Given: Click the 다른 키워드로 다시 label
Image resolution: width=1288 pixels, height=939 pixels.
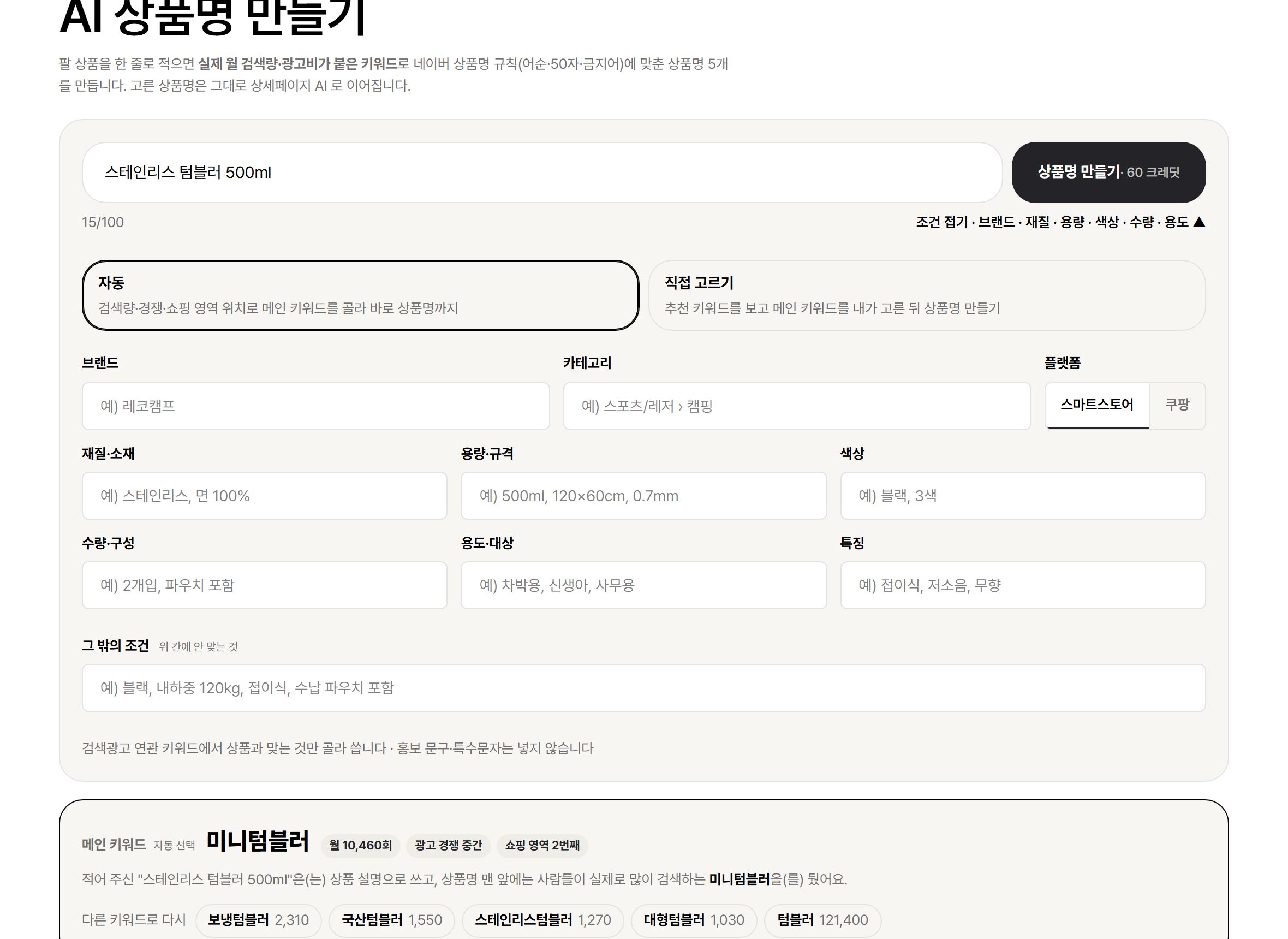Looking at the screenshot, I should click(x=134, y=920).
